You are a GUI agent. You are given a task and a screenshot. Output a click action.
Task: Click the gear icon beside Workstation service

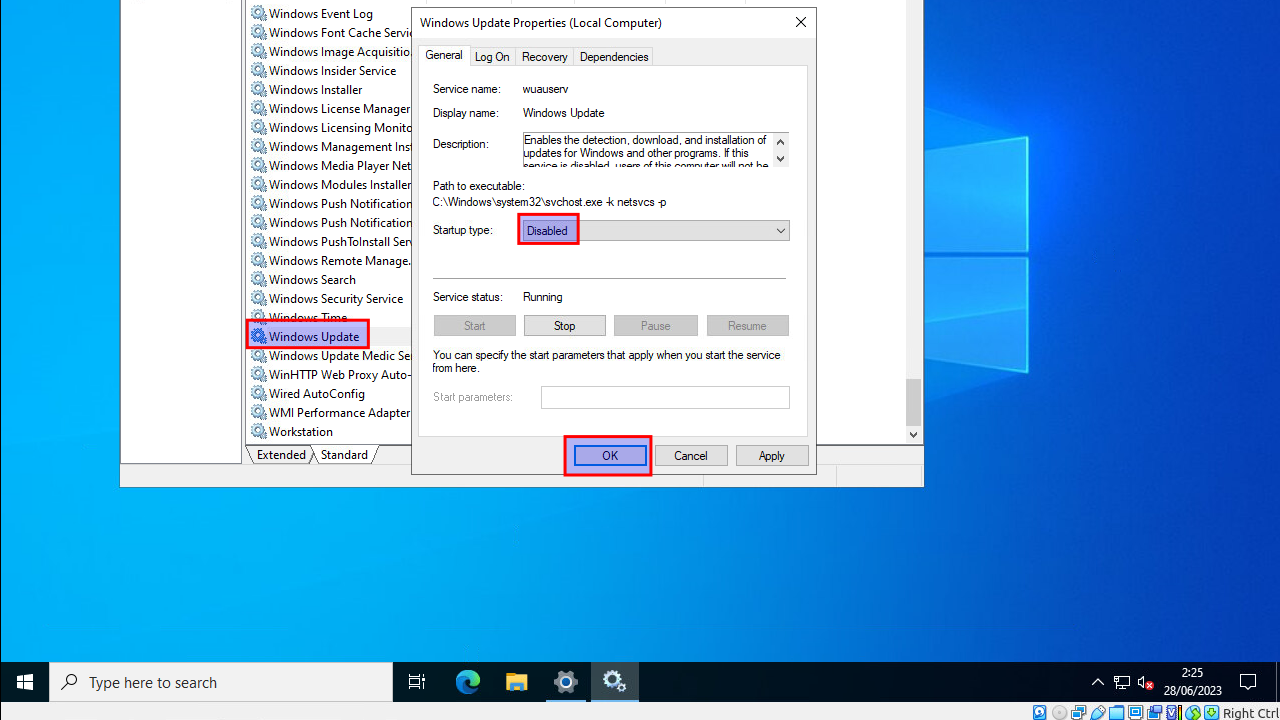click(x=259, y=432)
